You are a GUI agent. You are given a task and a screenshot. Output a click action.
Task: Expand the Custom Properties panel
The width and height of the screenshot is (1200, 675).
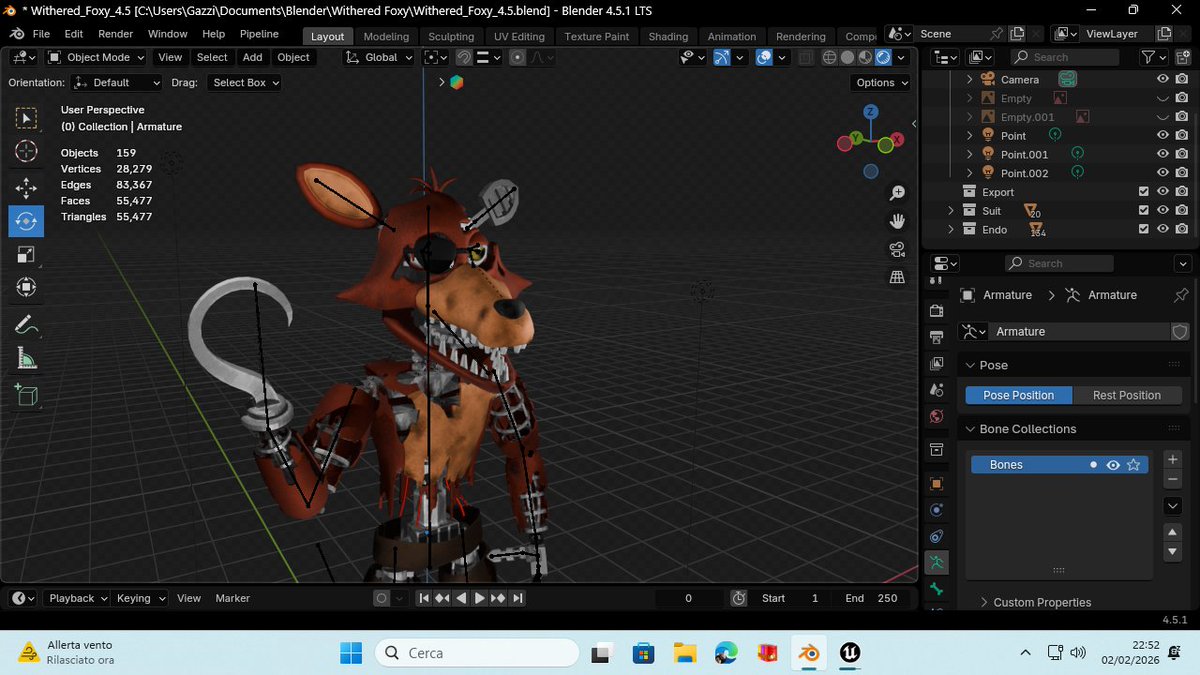pyautogui.click(x=1042, y=602)
